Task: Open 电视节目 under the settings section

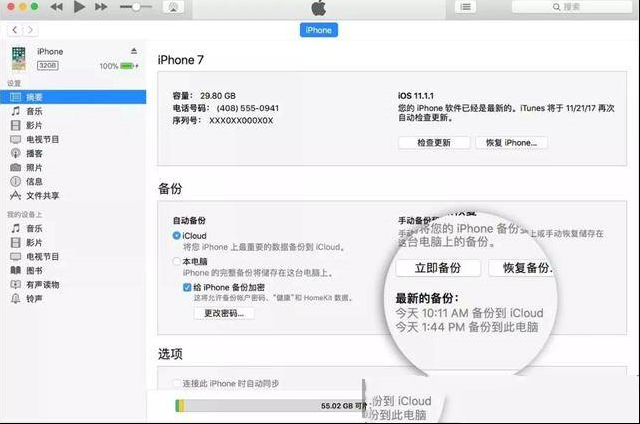Action: click(x=73, y=139)
